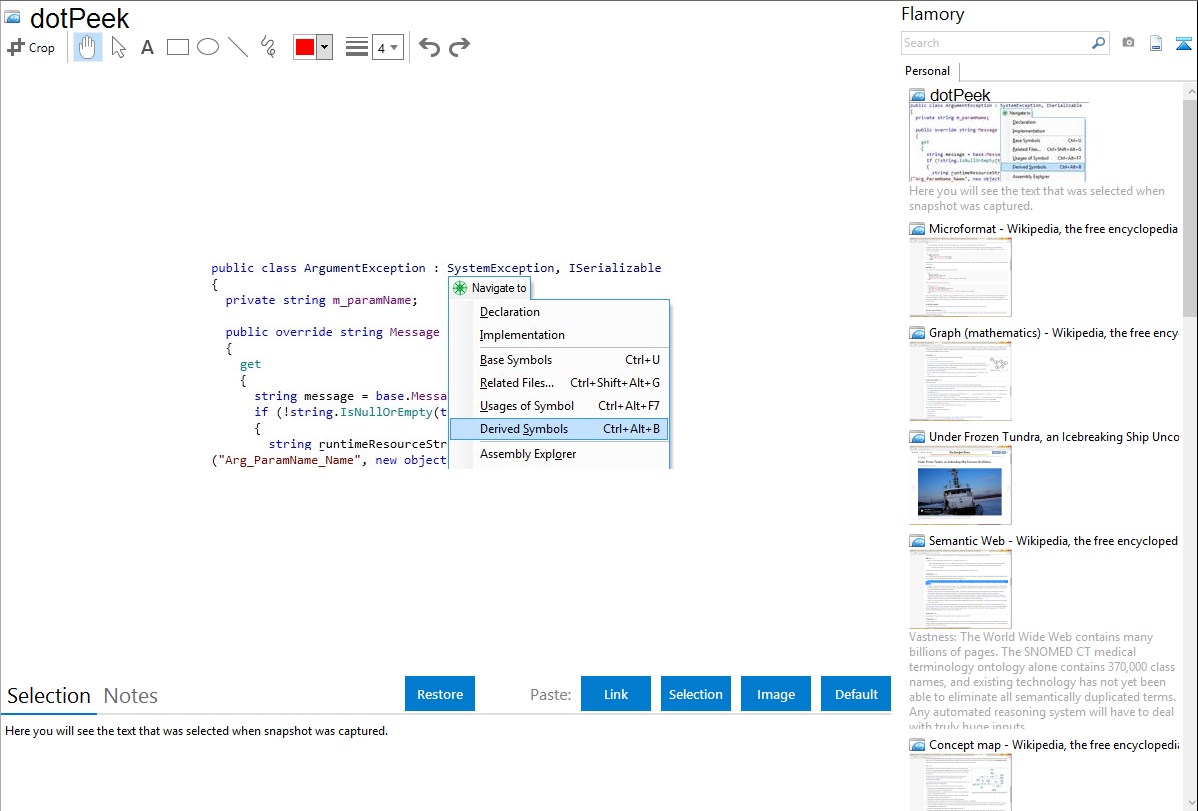Viewport: 1198px width, 811px height.
Task: Redo the last edit
Action: 459,47
